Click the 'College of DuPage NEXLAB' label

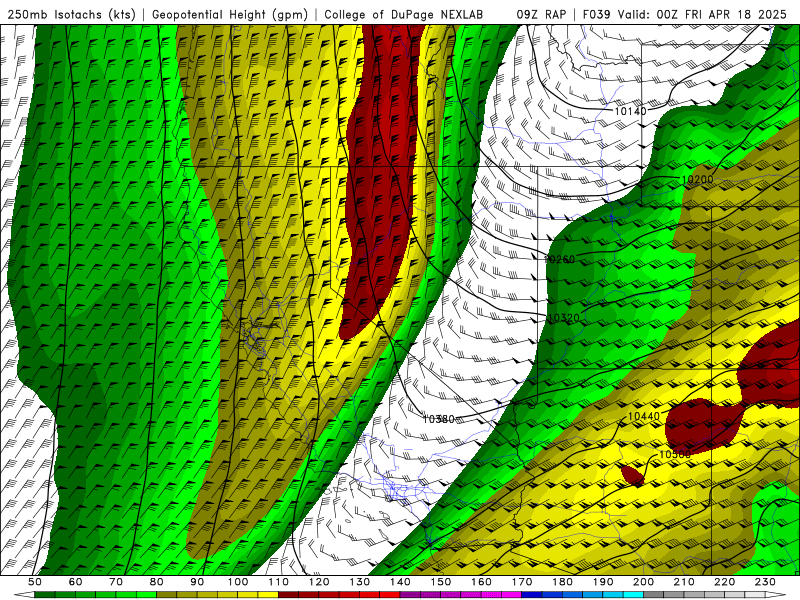pos(404,15)
